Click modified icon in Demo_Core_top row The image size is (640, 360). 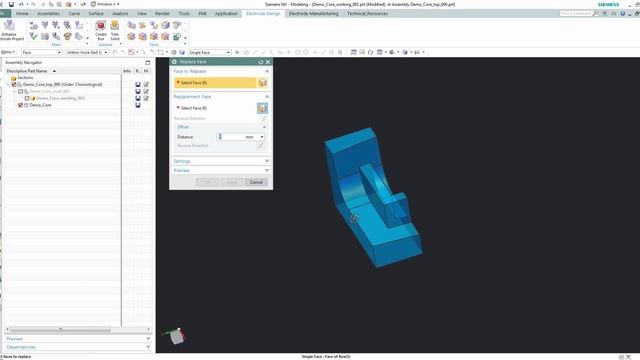146,84
